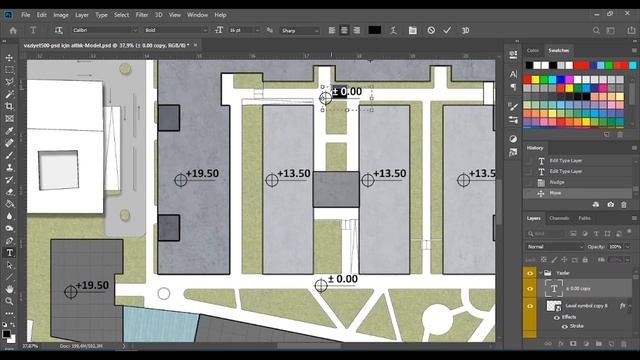Viewport: 640px width, 360px height.
Task: Select the Zoom tool
Action: (x=9, y=301)
